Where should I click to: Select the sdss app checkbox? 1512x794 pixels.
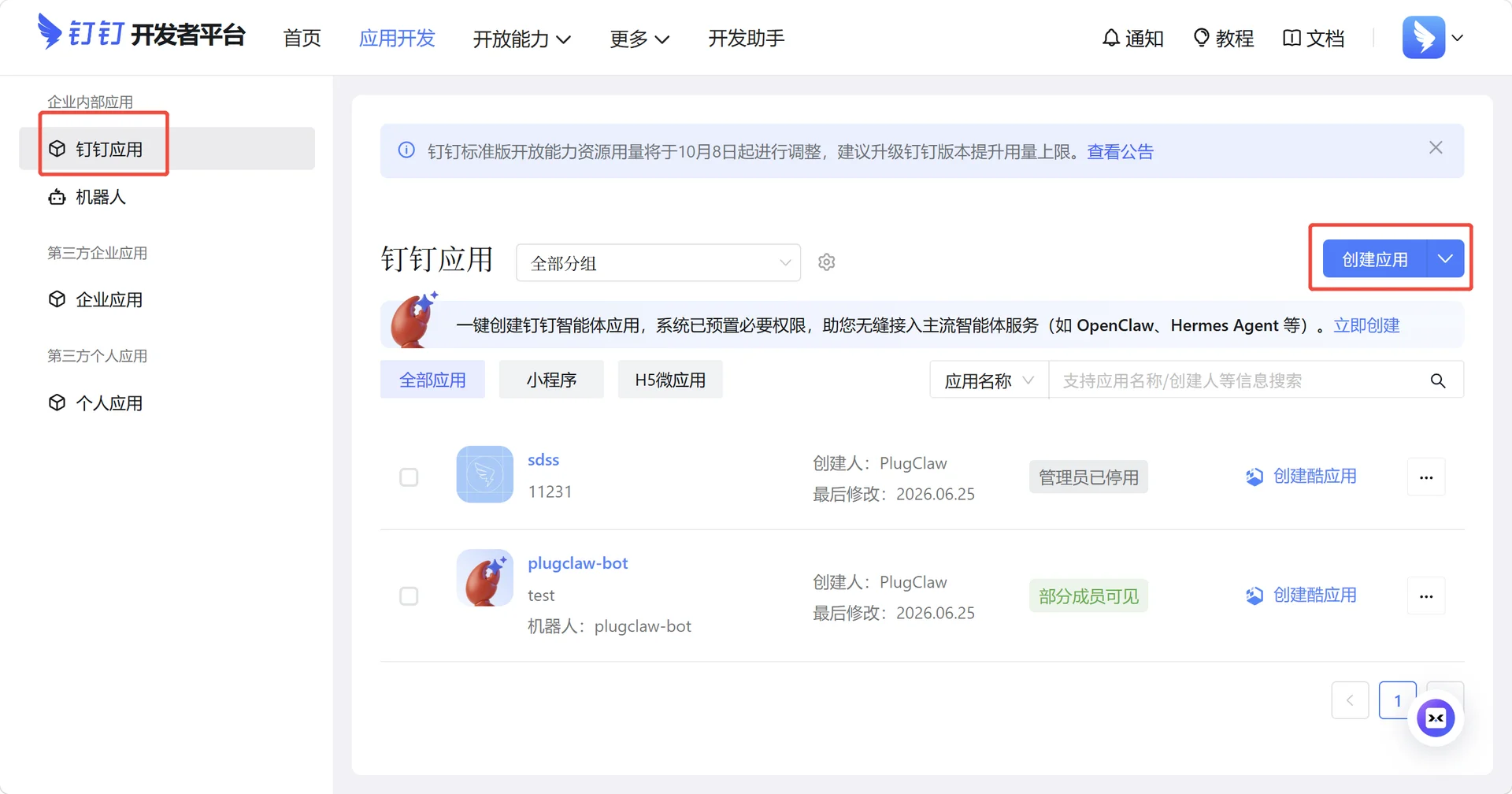409,477
